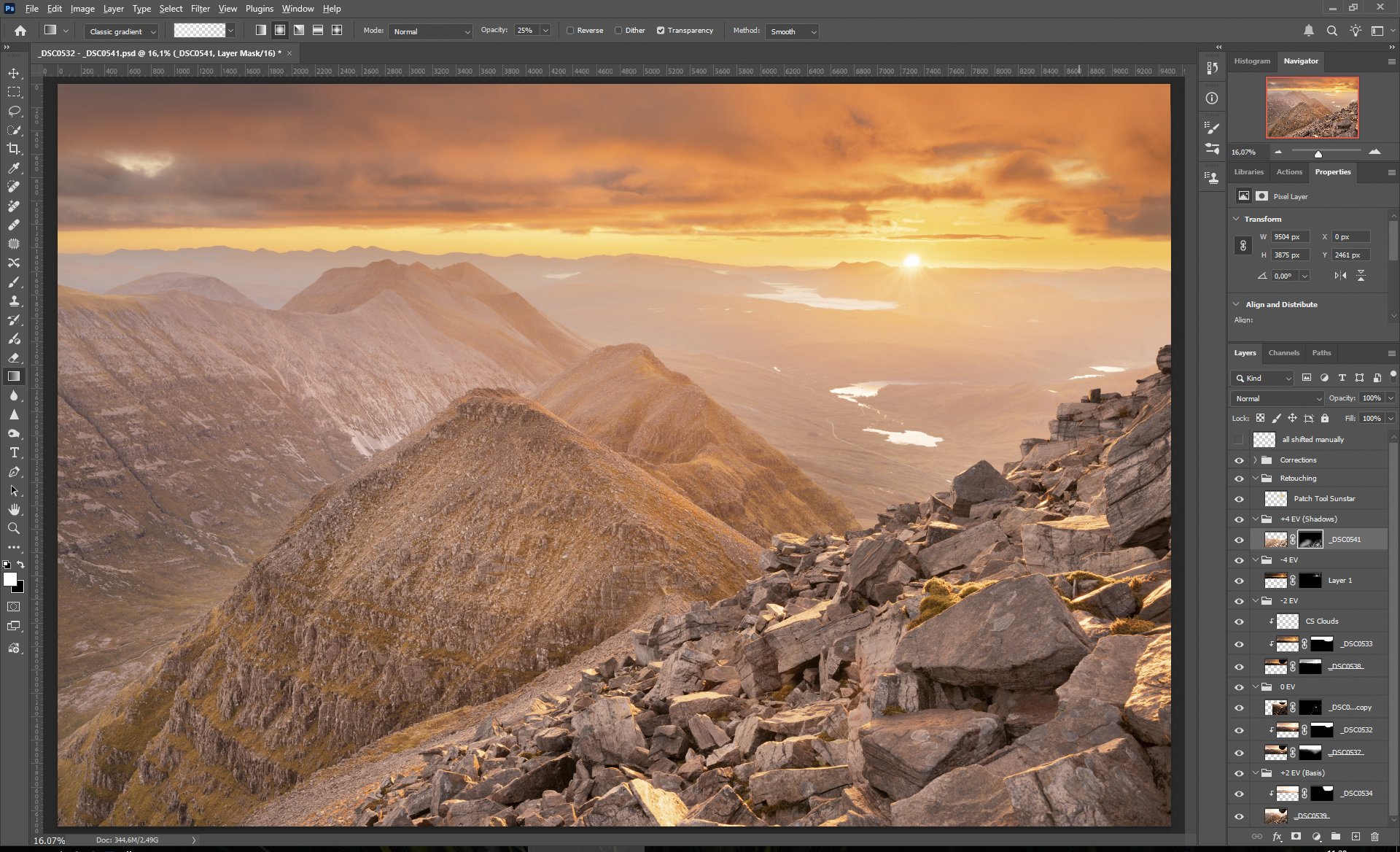Hide the Patch Tool Sunstar layer

tap(1239, 499)
